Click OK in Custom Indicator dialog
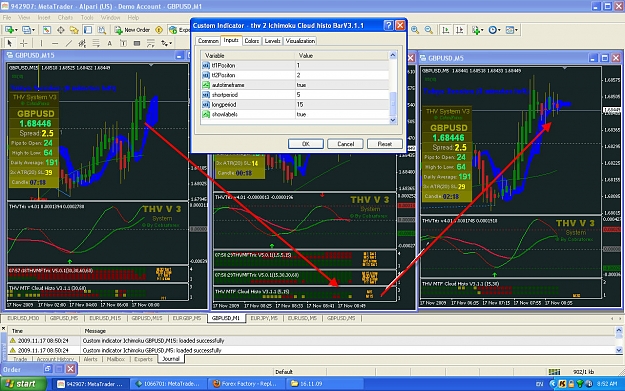Image resolution: width=625 pixels, height=391 pixels. tap(306, 144)
